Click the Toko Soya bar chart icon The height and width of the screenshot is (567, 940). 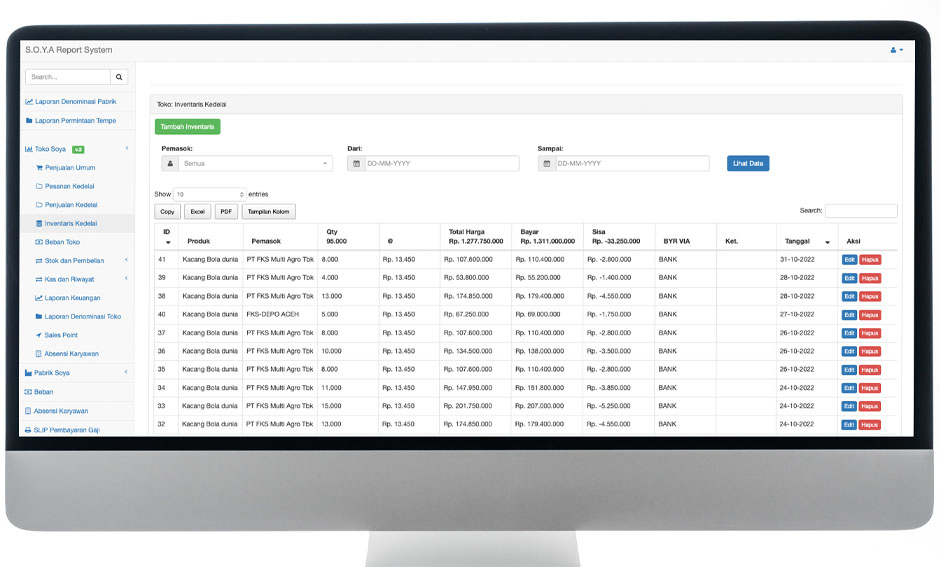click(x=28, y=149)
